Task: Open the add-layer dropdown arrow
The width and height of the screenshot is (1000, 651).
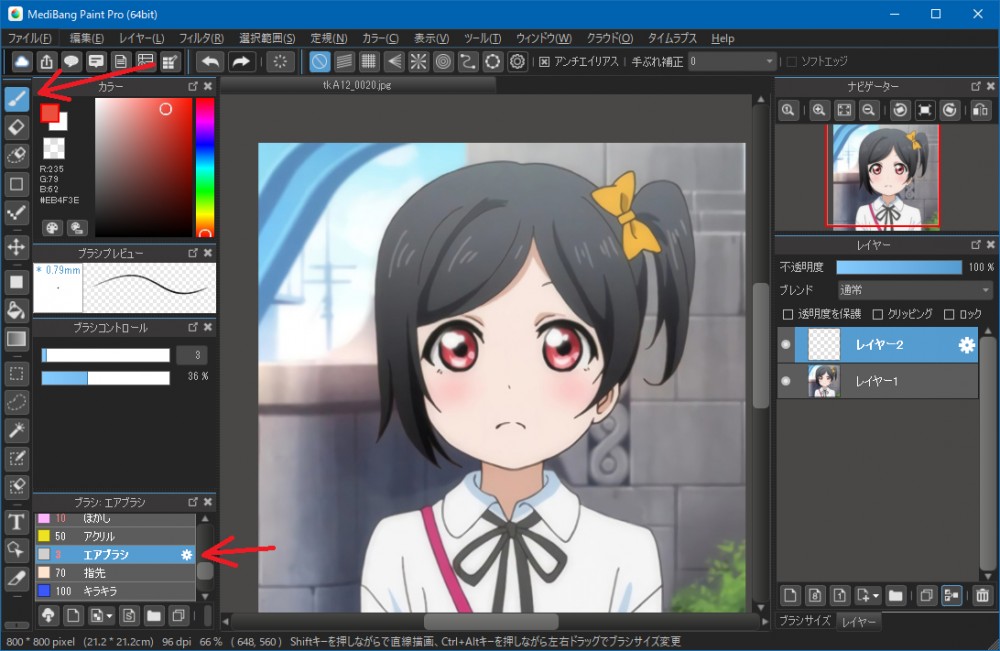Action: tap(876, 596)
